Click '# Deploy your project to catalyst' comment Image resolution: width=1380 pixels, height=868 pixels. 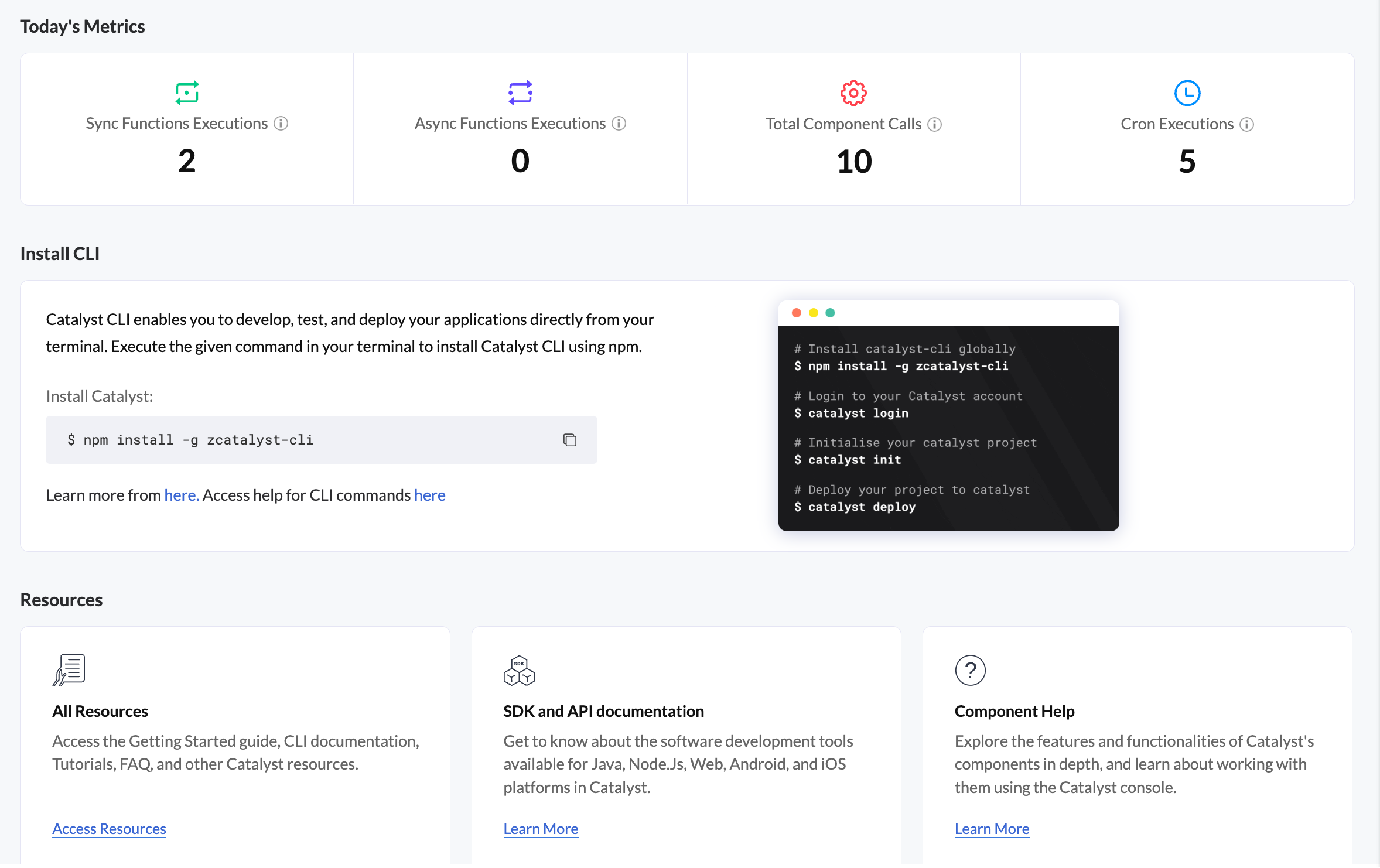912,490
